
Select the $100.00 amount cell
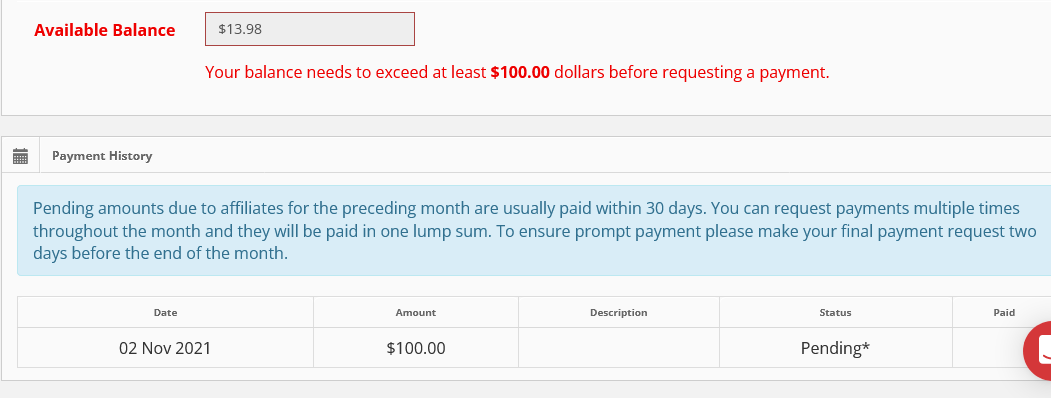416,348
